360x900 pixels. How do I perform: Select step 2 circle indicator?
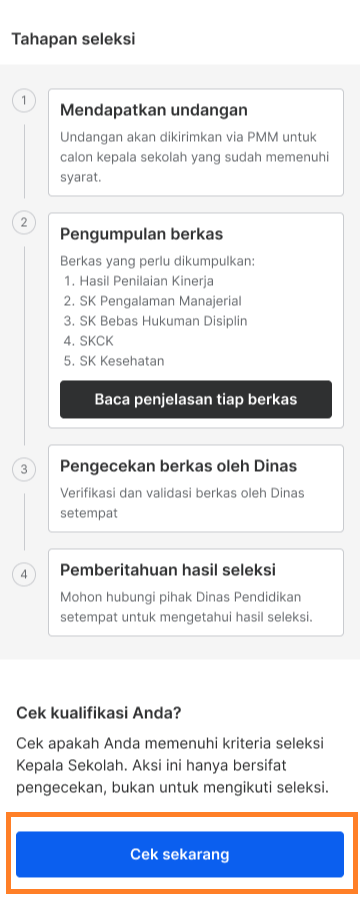tap(24, 223)
